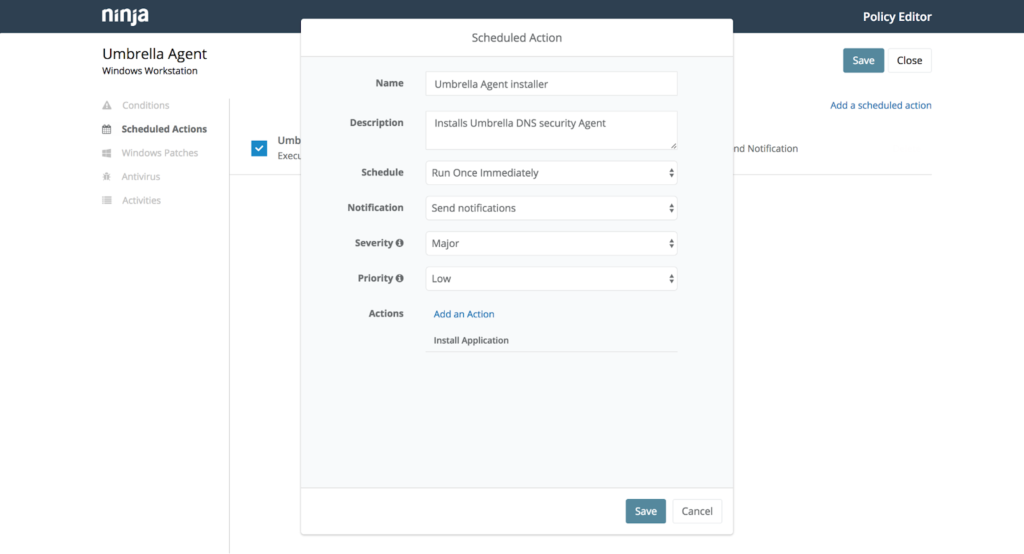
Task: Cancel the scheduled action dialog
Action: (697, 511)
